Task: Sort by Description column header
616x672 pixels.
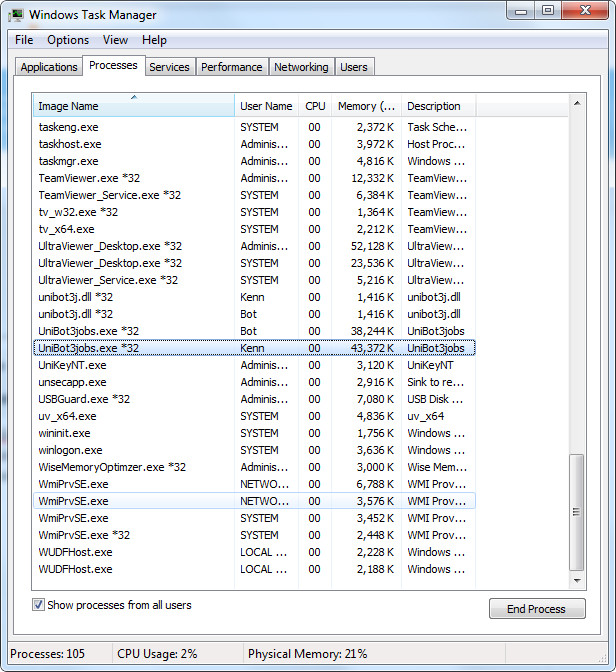Action: 439,105
